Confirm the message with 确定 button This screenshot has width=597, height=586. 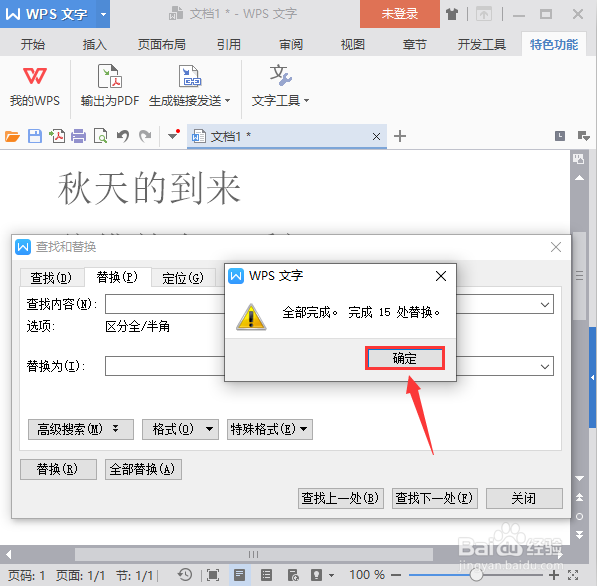coord(405,358)
